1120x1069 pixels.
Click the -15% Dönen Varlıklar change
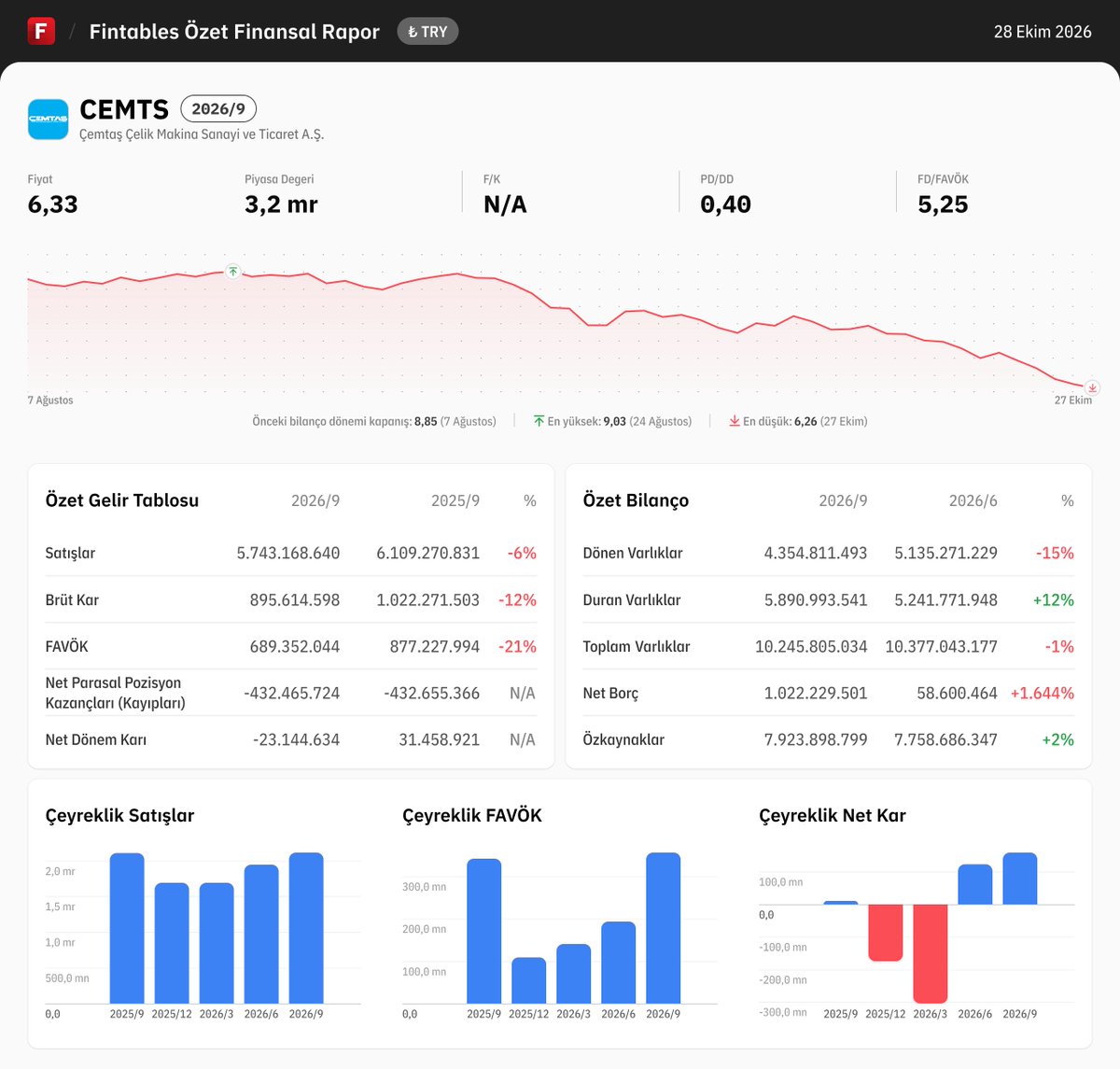[x=1055, y=553]
